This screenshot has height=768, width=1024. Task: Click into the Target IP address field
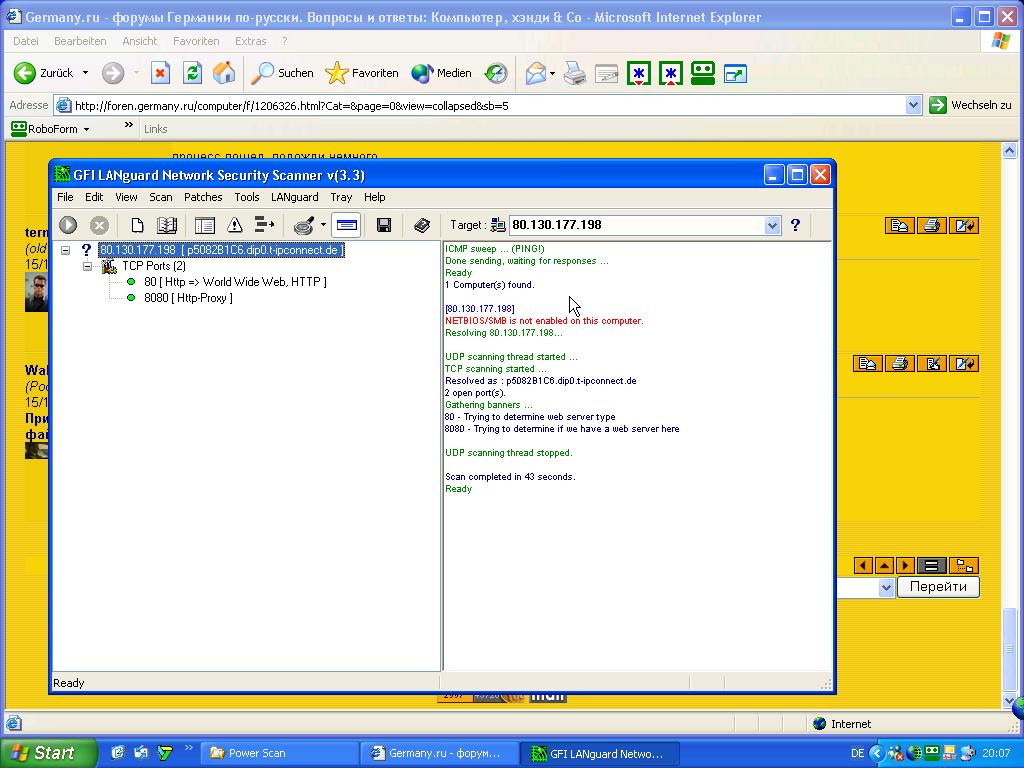[637, 225]
